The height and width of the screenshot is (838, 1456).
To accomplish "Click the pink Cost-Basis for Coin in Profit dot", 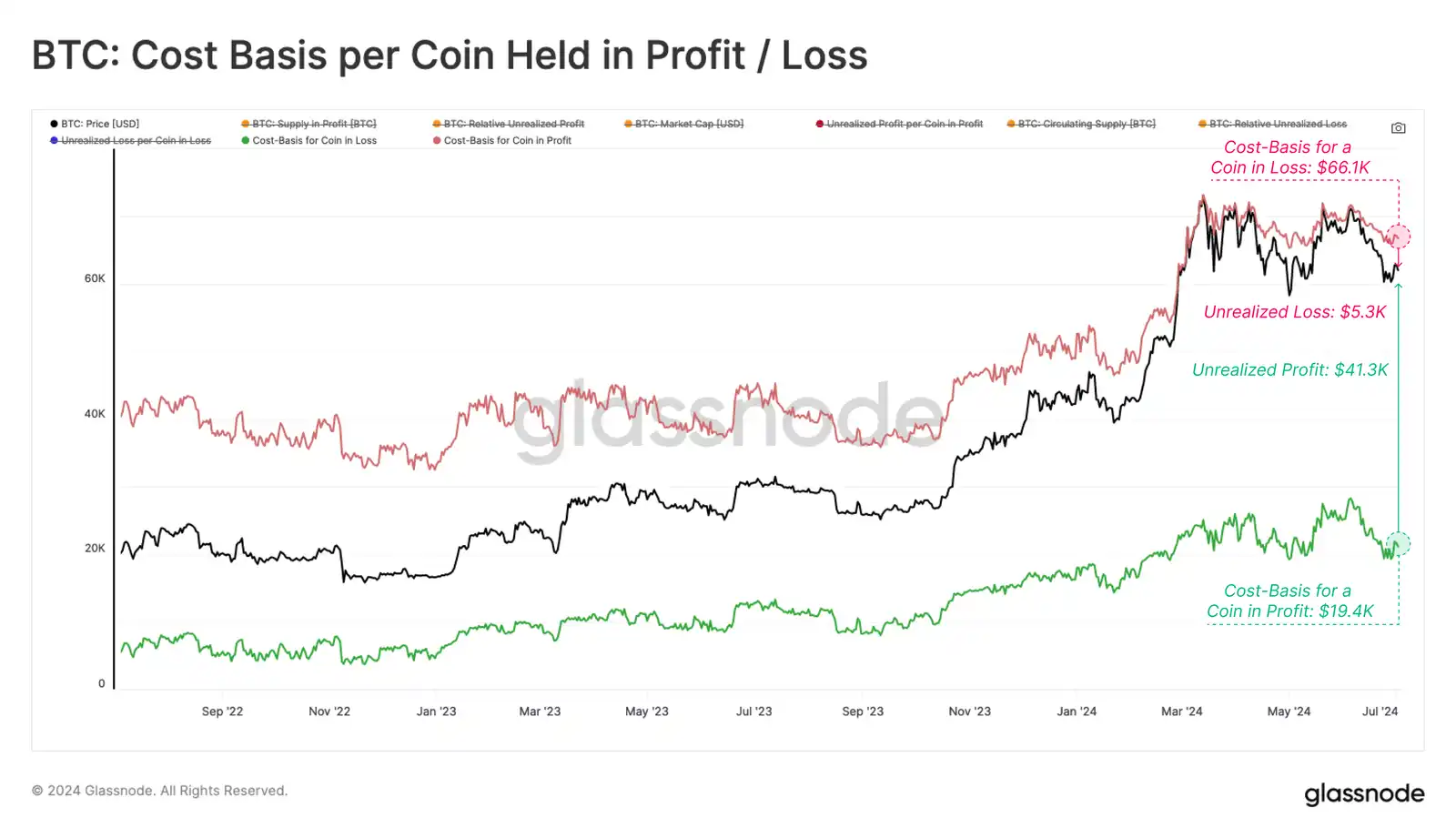I will (437, 140).
